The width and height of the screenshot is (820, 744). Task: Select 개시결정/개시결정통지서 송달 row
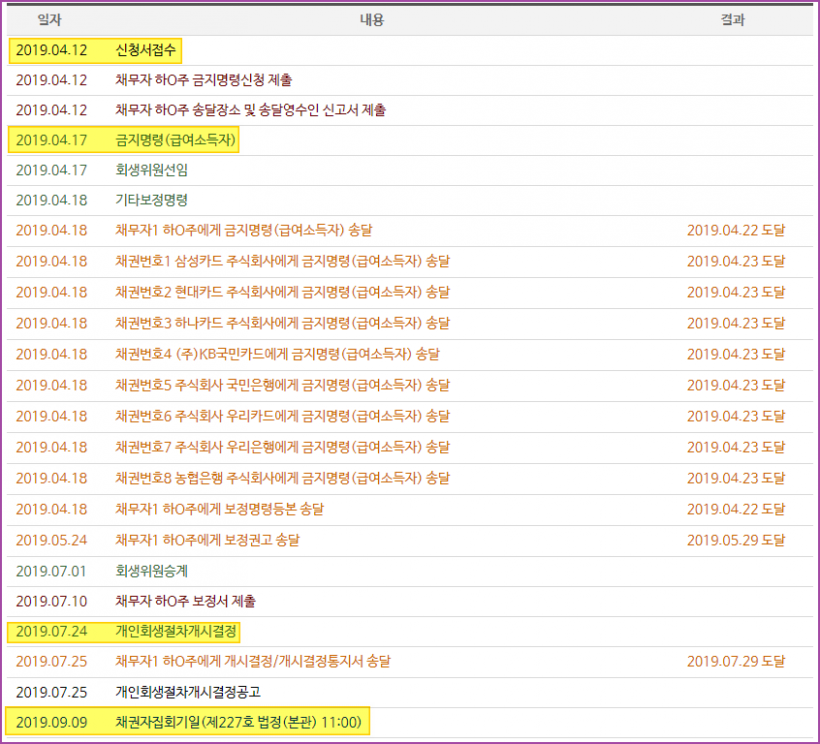[409, 662]
